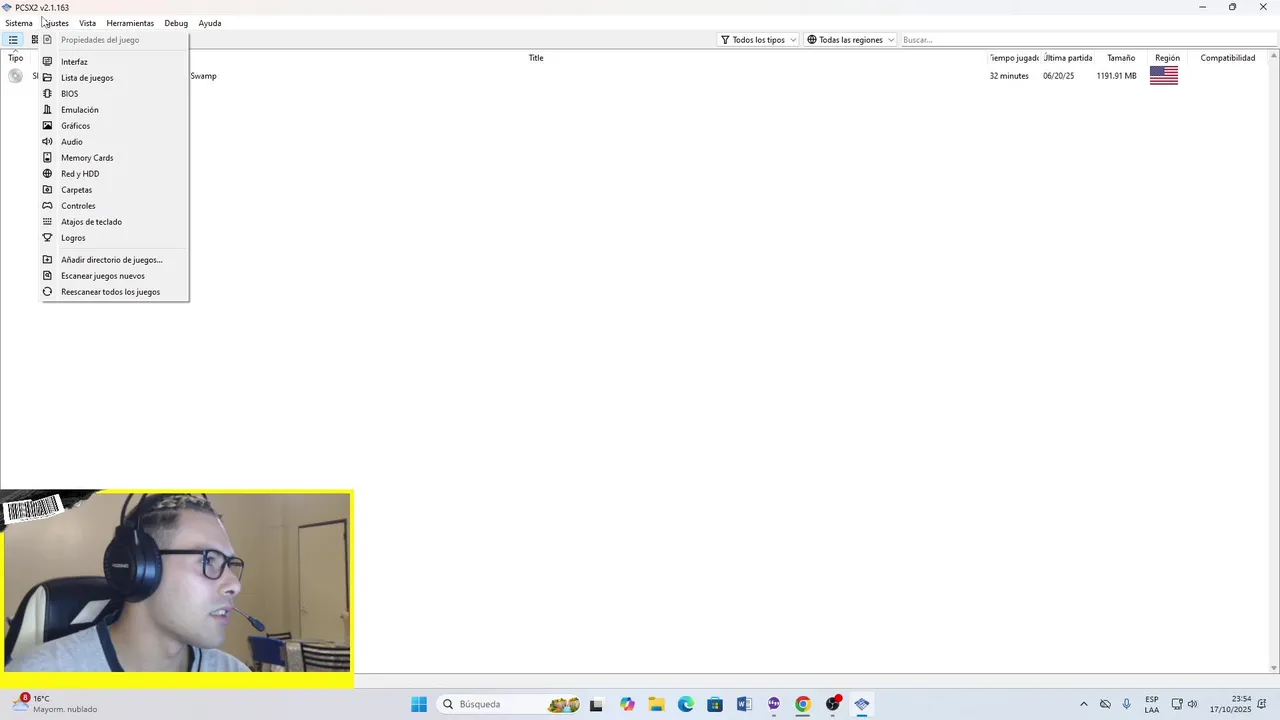Sort by the Title column header
Viewport: 1280px width, 720px height.
coord(536,58)
